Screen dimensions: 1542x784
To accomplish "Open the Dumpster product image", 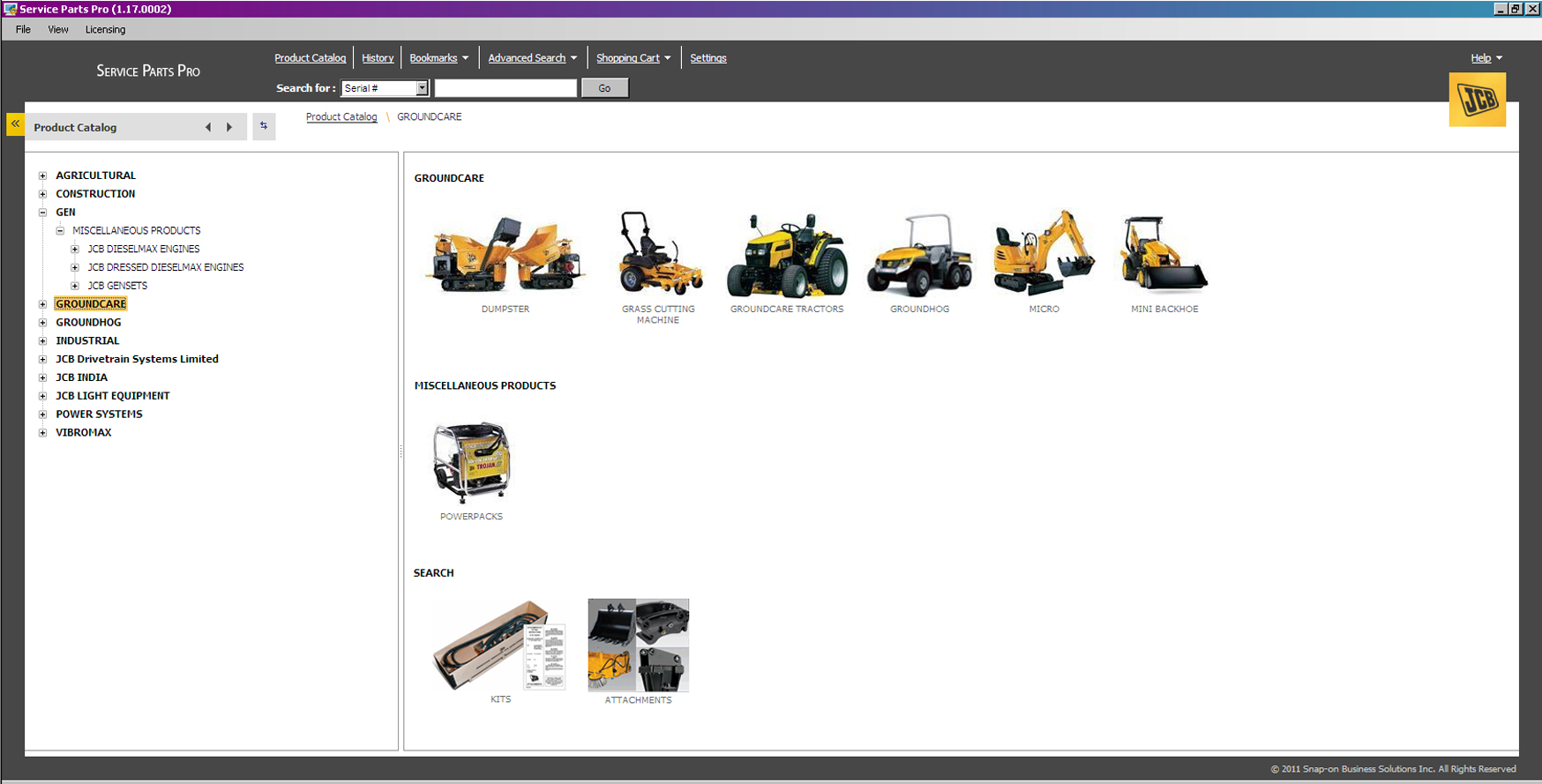I will (505, 255).
